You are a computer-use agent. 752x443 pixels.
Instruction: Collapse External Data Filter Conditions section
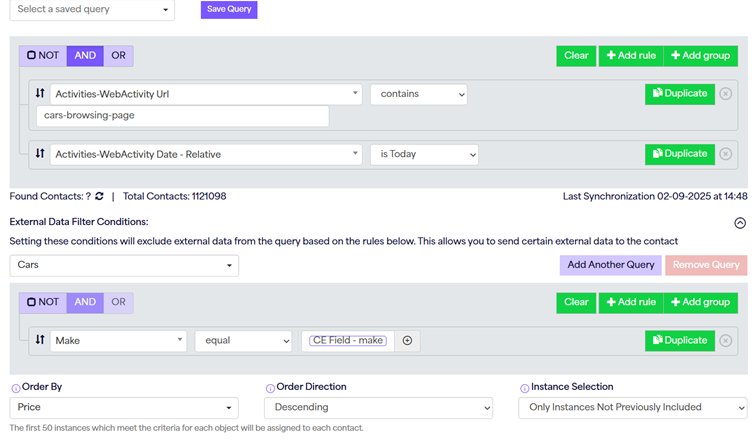[740, 223]
